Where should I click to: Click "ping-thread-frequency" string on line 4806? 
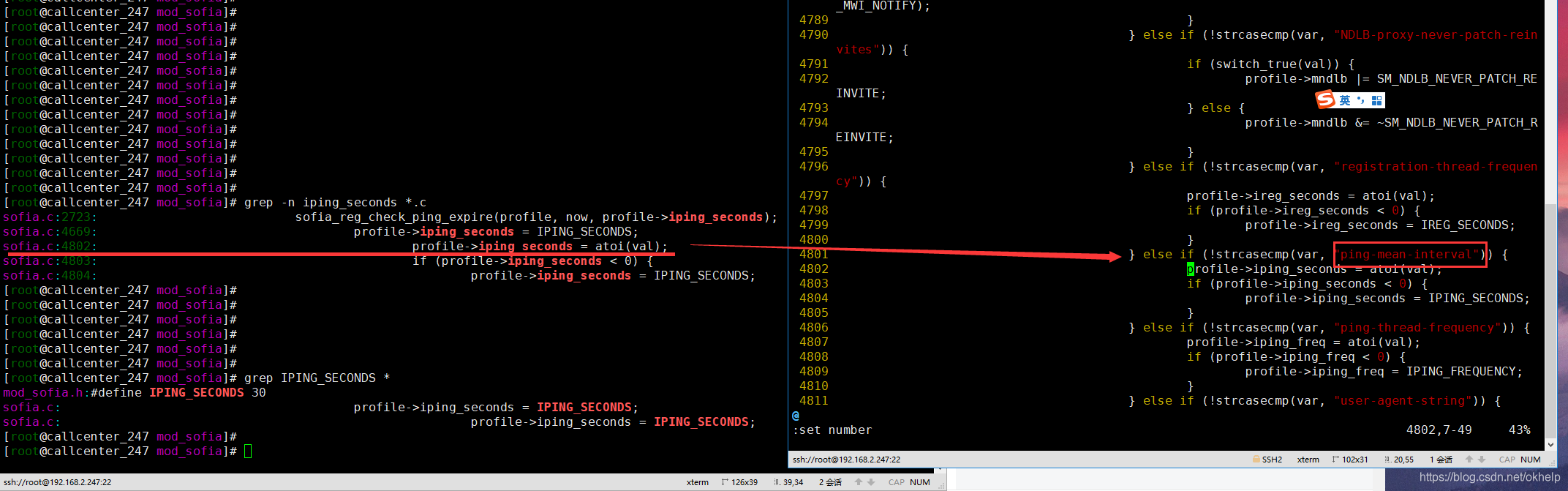click(x=1417, y=328)
